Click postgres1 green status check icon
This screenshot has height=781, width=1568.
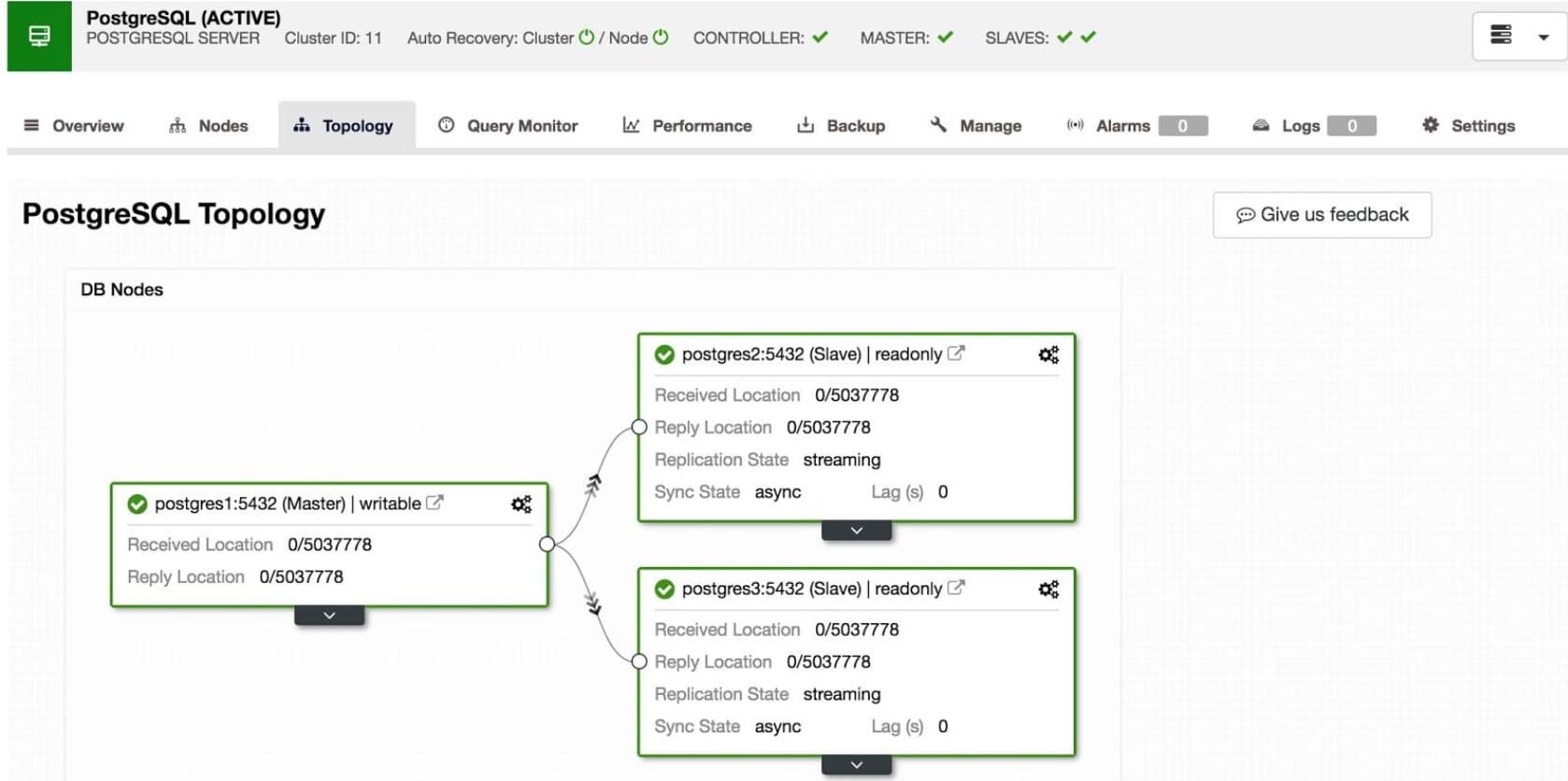pyautogui.click(x=137, y=504)
